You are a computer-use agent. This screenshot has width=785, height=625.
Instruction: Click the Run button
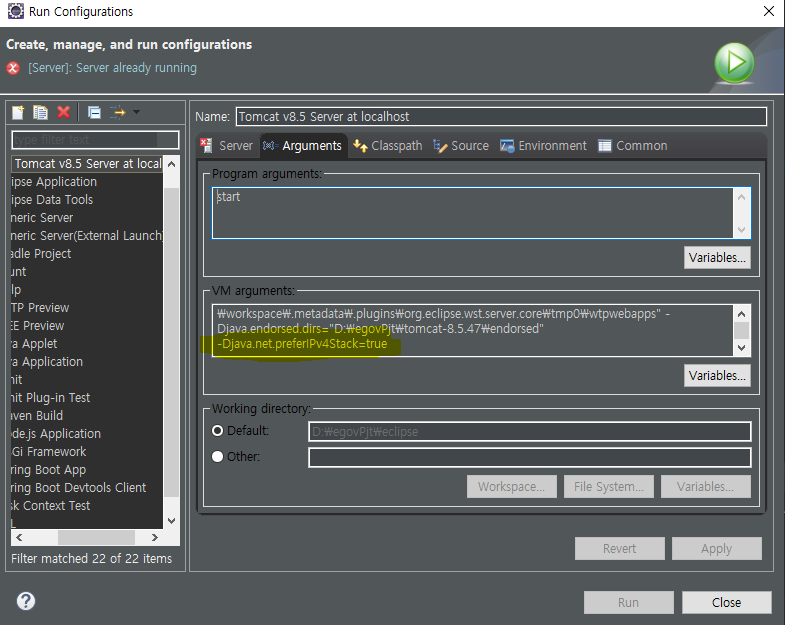pos(628,602)
